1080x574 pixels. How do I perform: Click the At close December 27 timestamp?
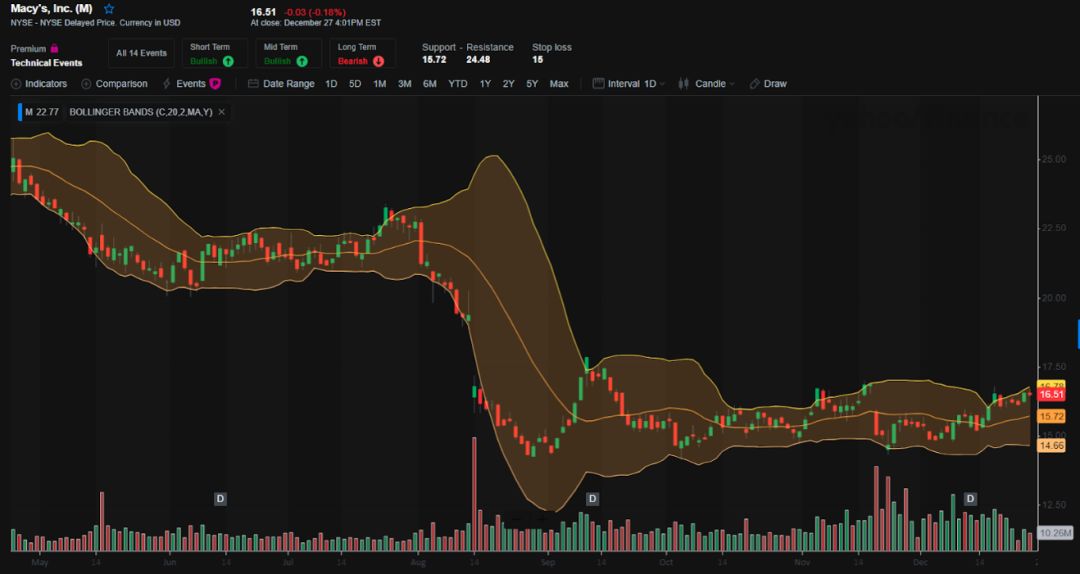[315, 23]
